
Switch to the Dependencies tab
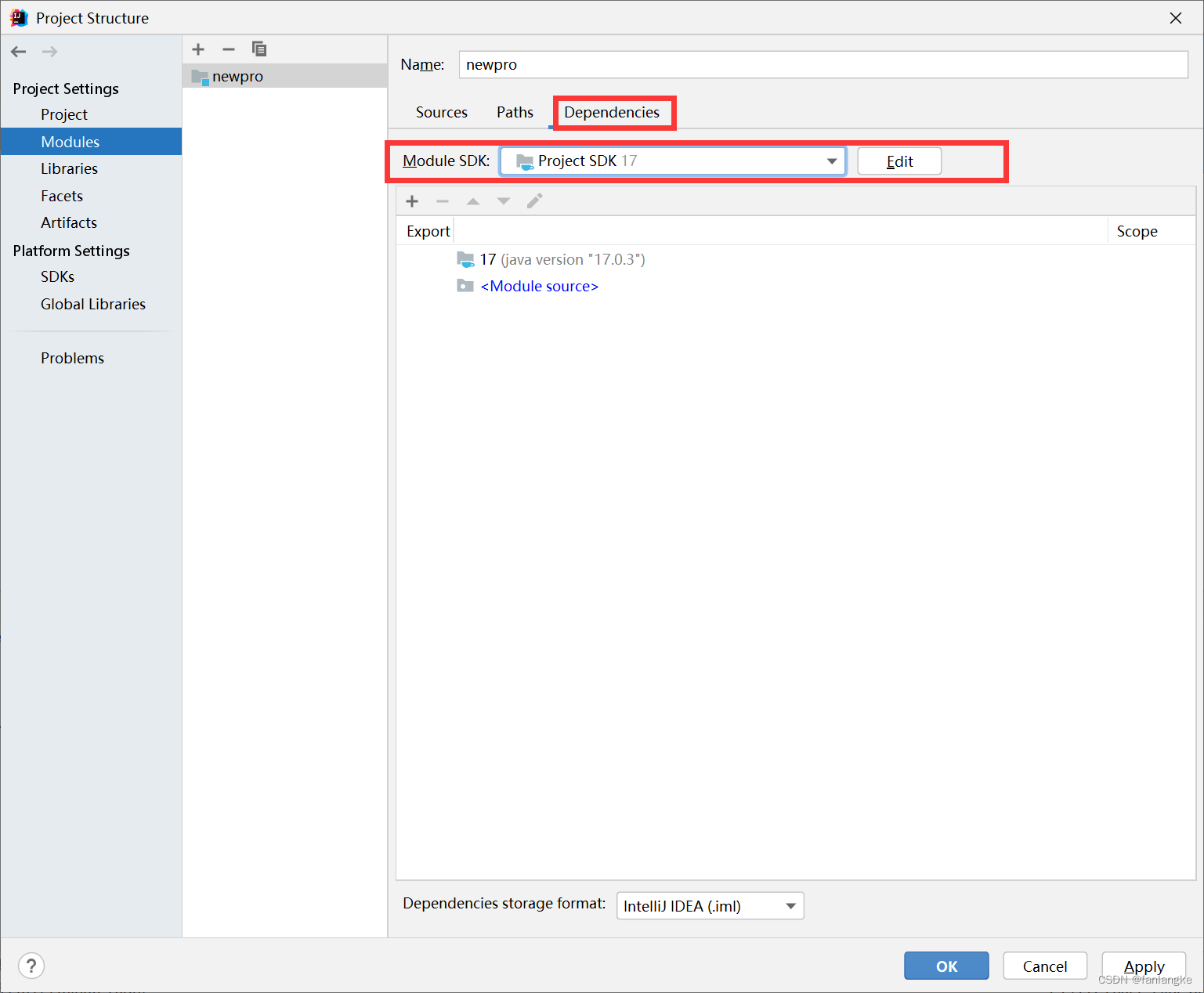(612, 112)
